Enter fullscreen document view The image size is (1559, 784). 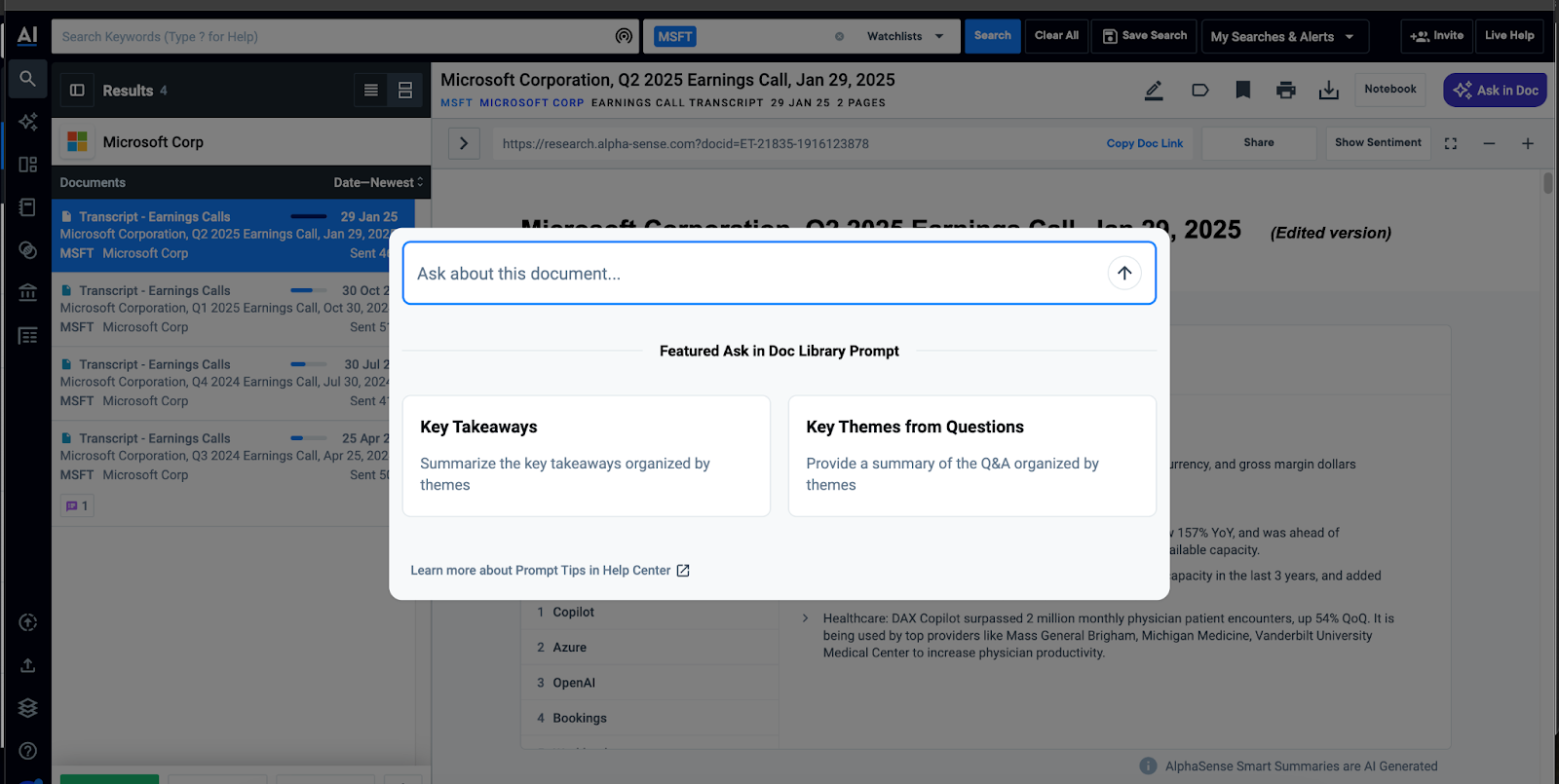(x=1451, y=143)
